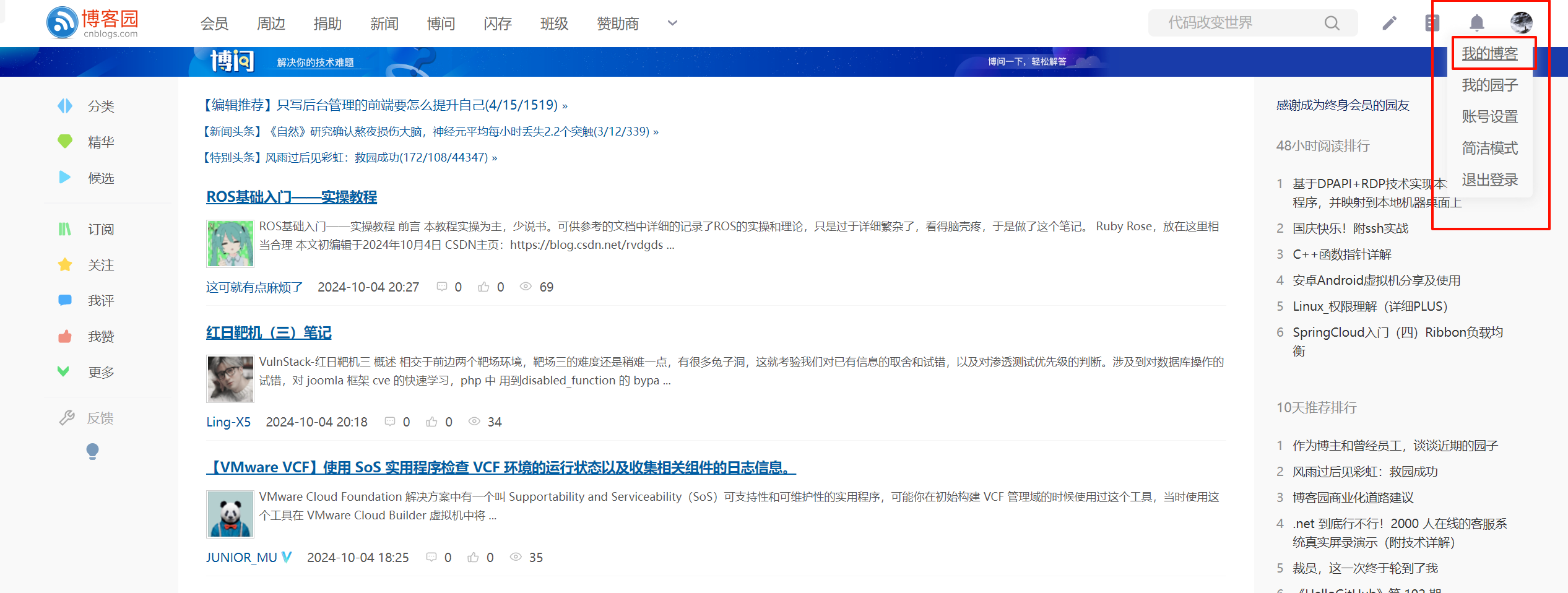Click the lightbulb icon in sidebar
Viewport: 1568px width, 593px height.
(x=92, y=451)
